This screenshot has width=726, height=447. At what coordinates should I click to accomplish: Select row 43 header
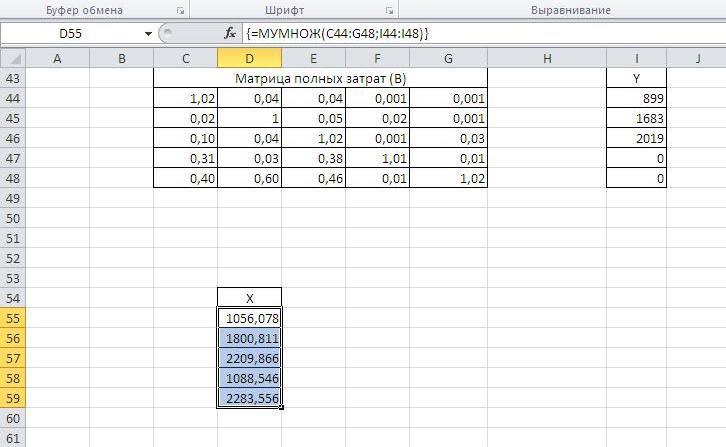pos(13,78)
